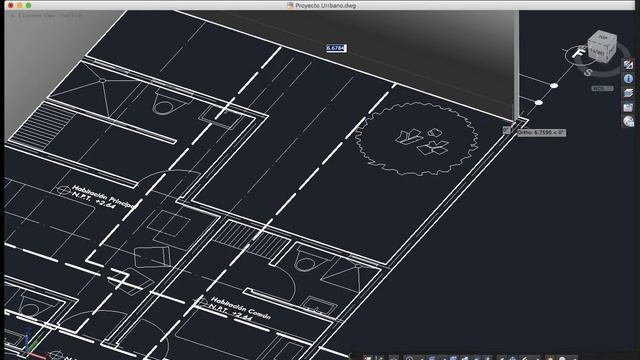Image resolution: width=640 pixels, height=360 pixels.
Task: Click the Top face of the ViewCube
Action: [x=603, y=37]
